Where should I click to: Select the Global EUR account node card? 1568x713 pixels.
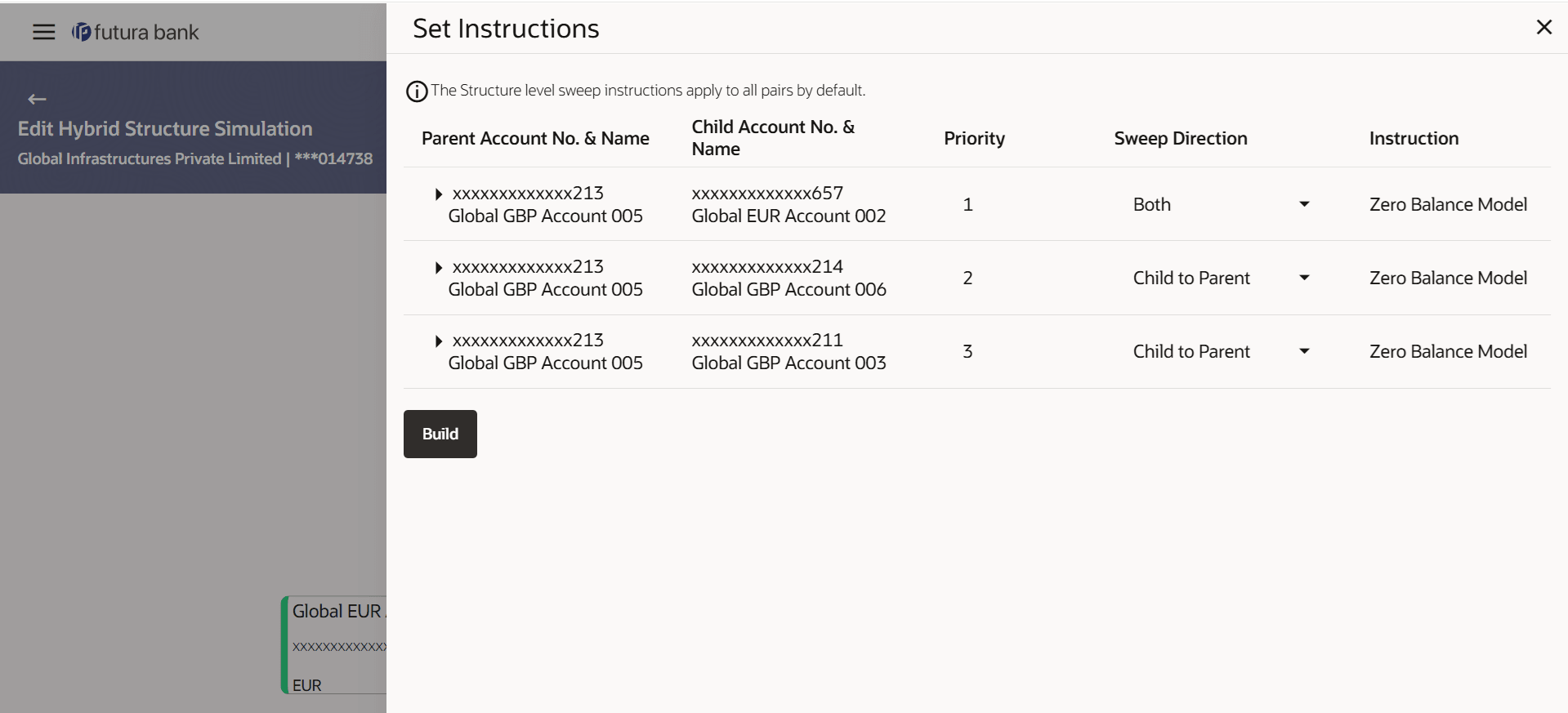(337, 644)
